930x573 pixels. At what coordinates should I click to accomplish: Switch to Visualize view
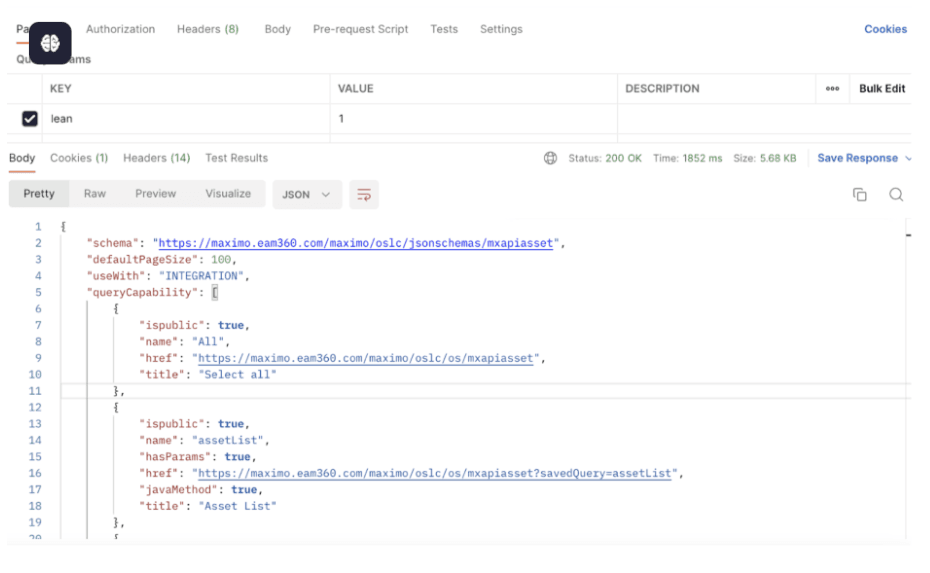228,194
